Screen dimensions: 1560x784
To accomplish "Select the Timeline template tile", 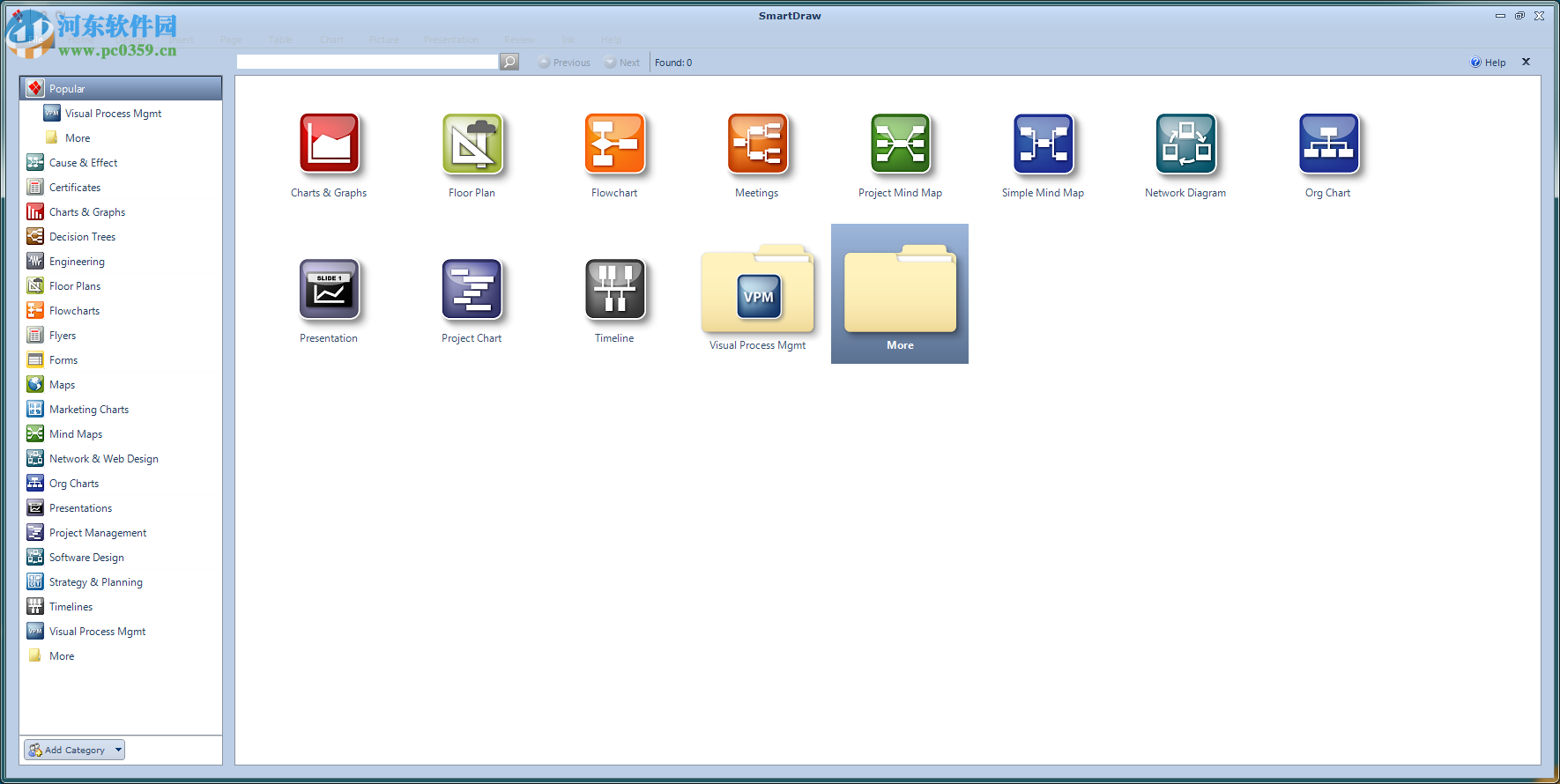I will (x=614, y=300).
